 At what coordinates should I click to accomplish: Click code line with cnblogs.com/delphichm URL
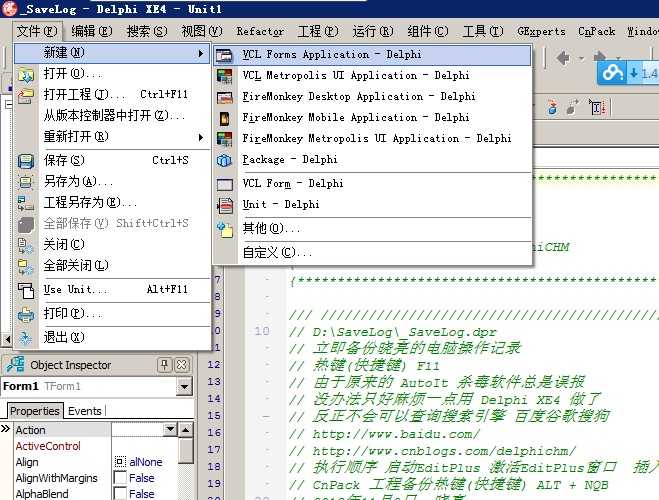coord(432,451)
